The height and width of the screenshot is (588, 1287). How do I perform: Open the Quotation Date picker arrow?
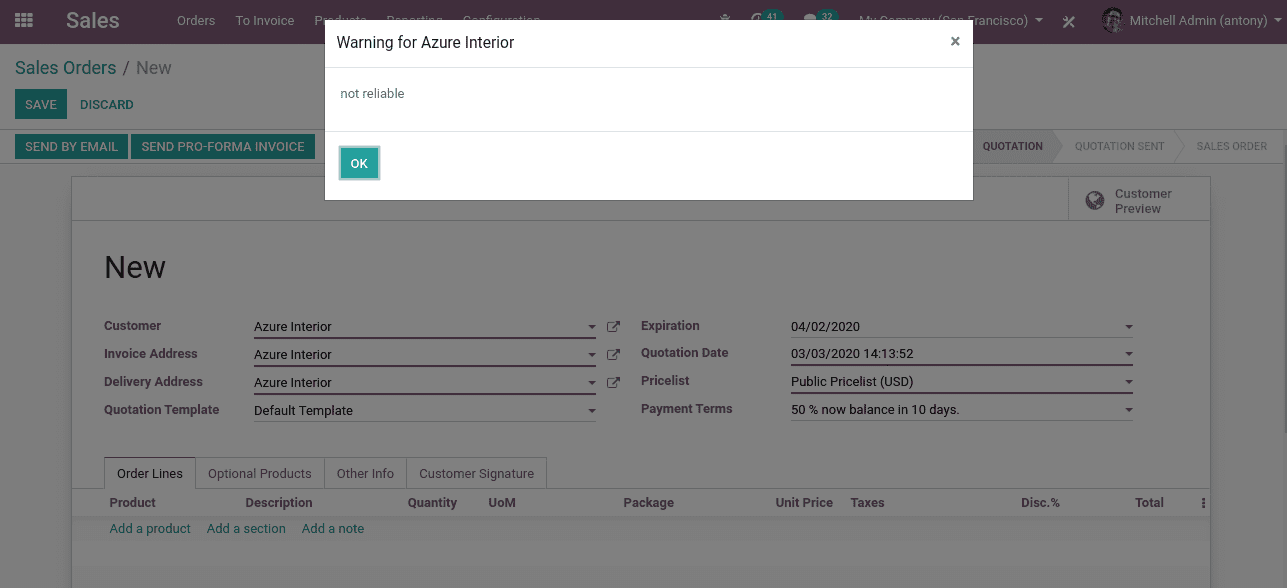1129,354
